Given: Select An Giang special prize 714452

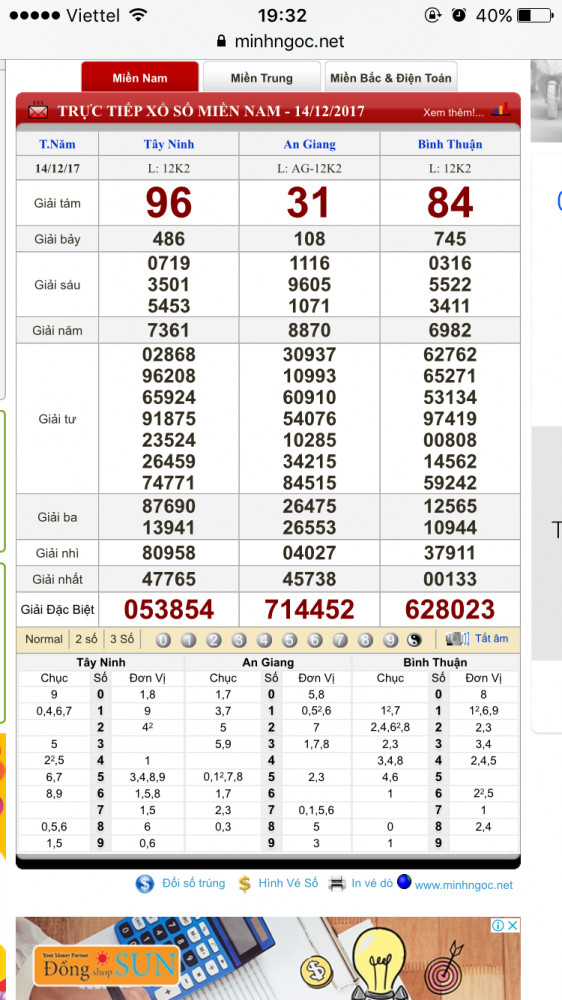Looking at the screenshot, I should pos(309,610).
